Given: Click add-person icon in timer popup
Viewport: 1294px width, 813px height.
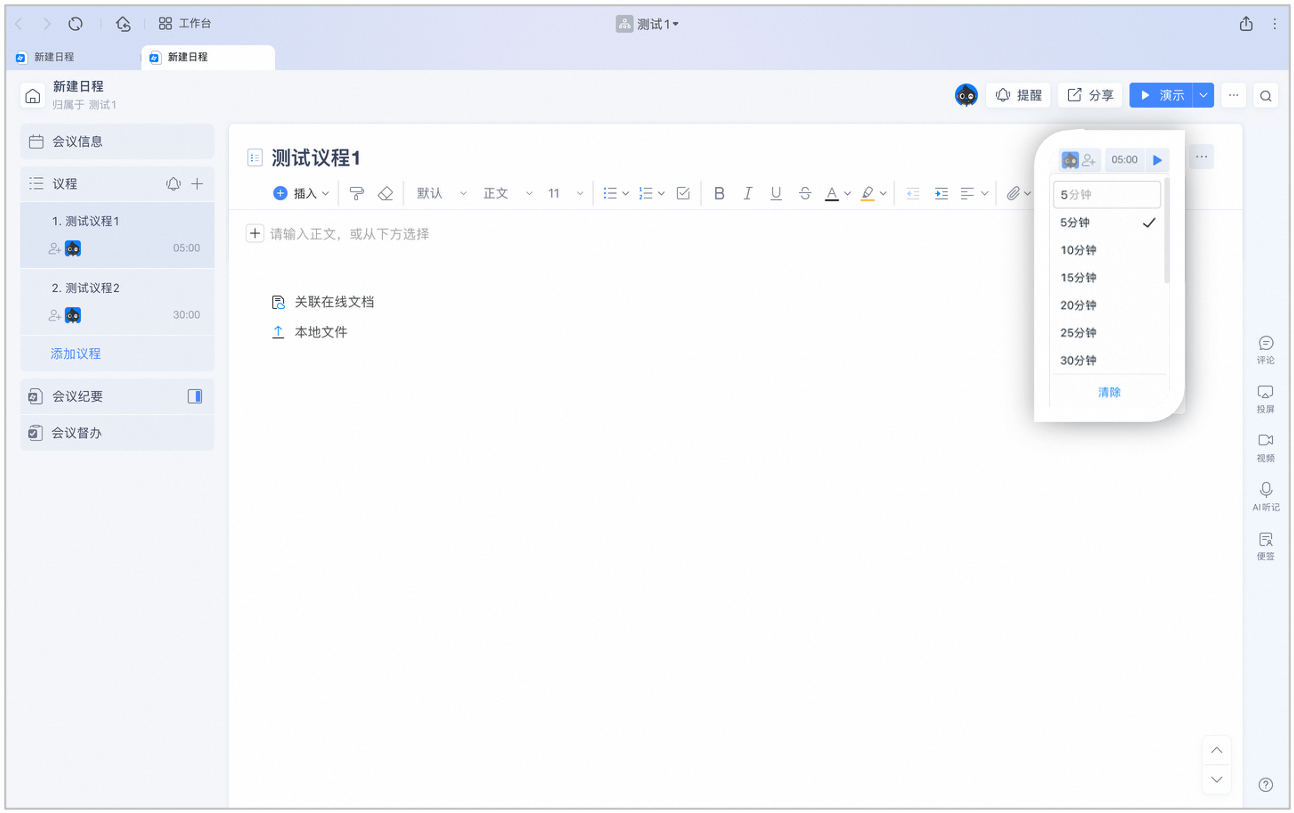Looking at the screenshot, I should (x=1090, y=160).
